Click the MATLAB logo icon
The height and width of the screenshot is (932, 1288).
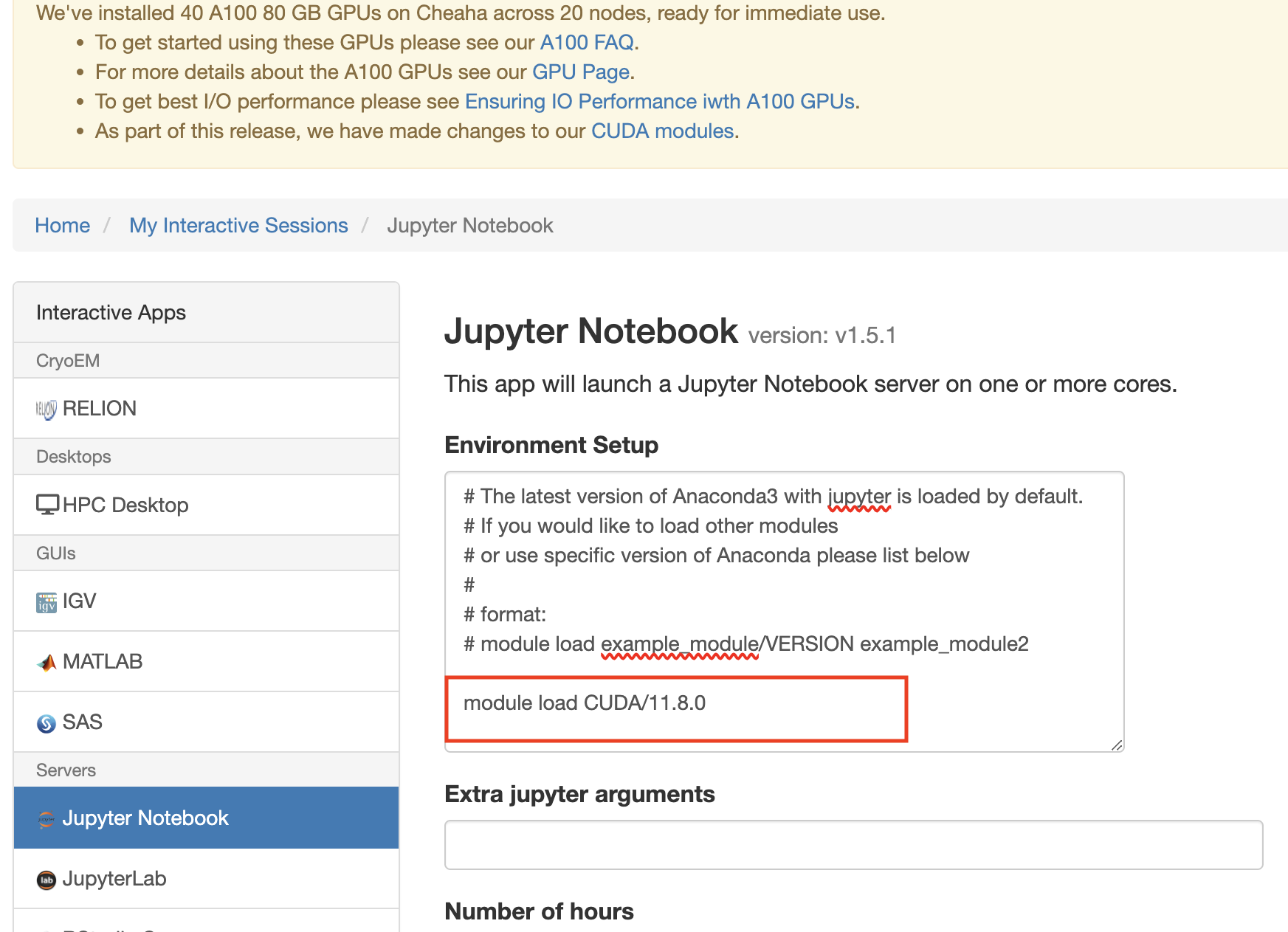coord(46,663)
